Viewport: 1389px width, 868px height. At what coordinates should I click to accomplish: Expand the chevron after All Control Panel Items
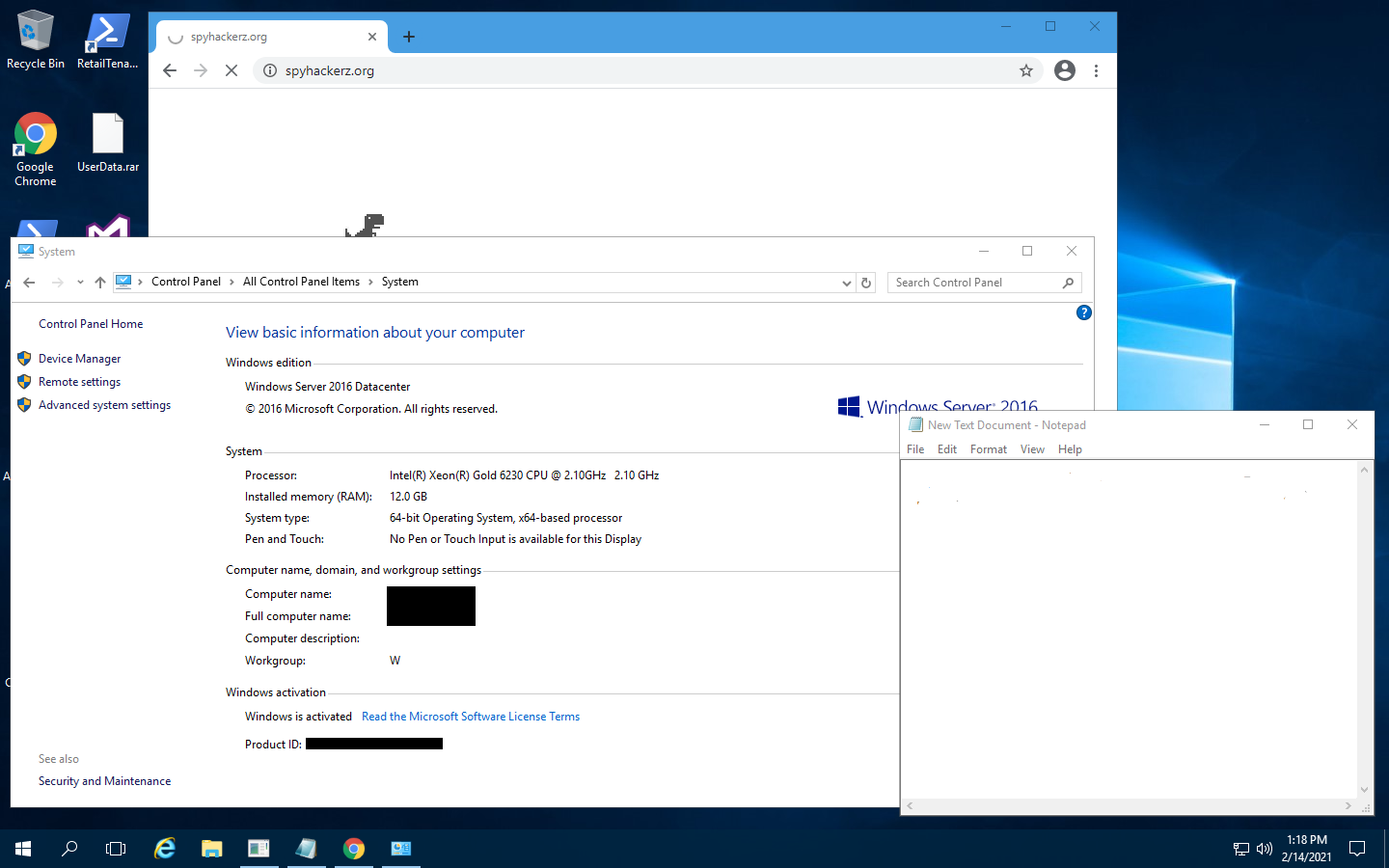370,282
